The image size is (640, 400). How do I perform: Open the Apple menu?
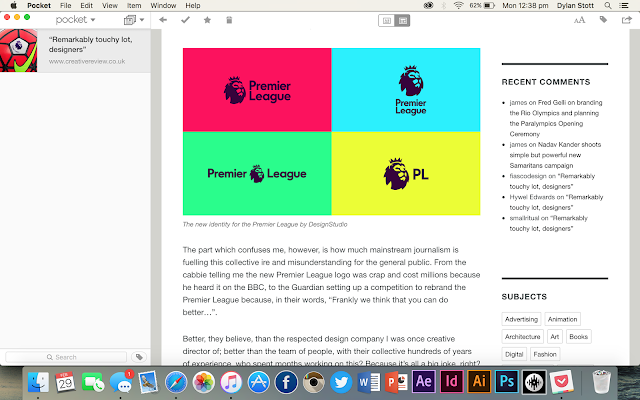pos(13,5)
